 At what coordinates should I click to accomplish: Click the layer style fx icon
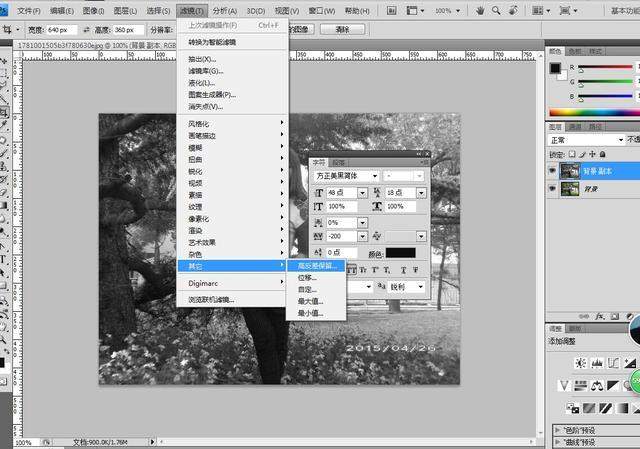[600, 316]
